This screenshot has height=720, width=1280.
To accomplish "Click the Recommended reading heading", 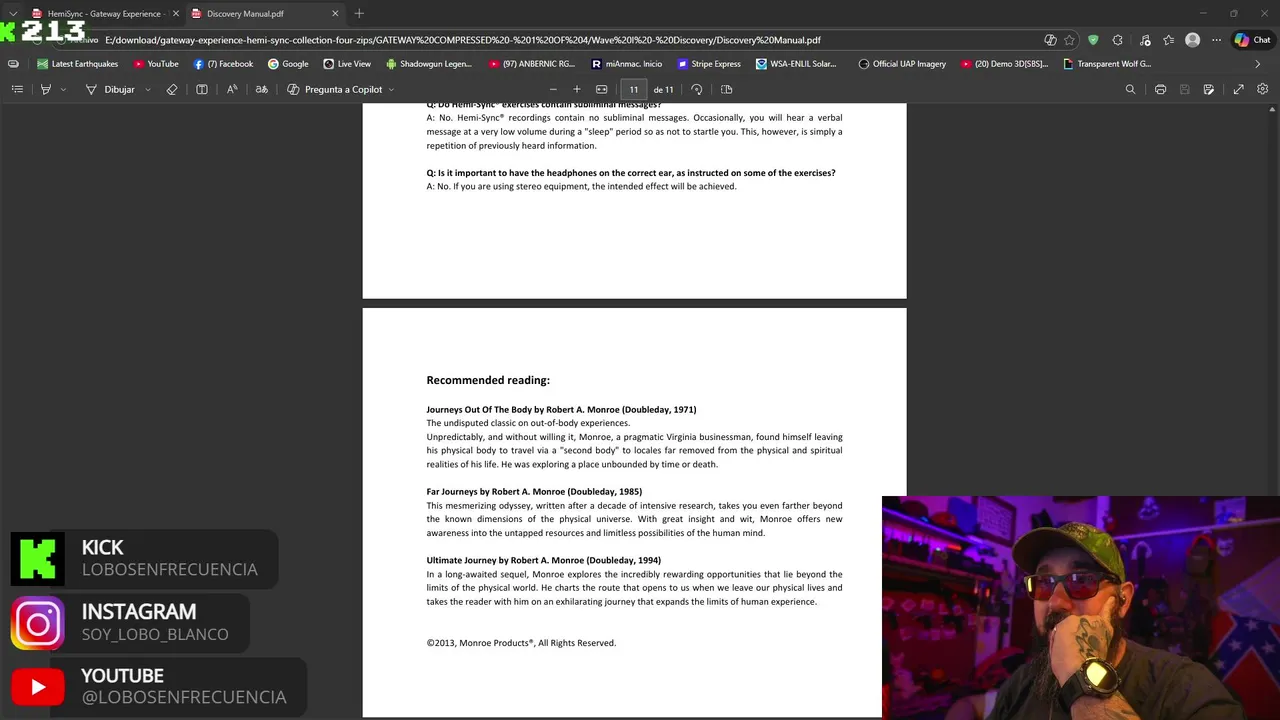I will 488,380.
